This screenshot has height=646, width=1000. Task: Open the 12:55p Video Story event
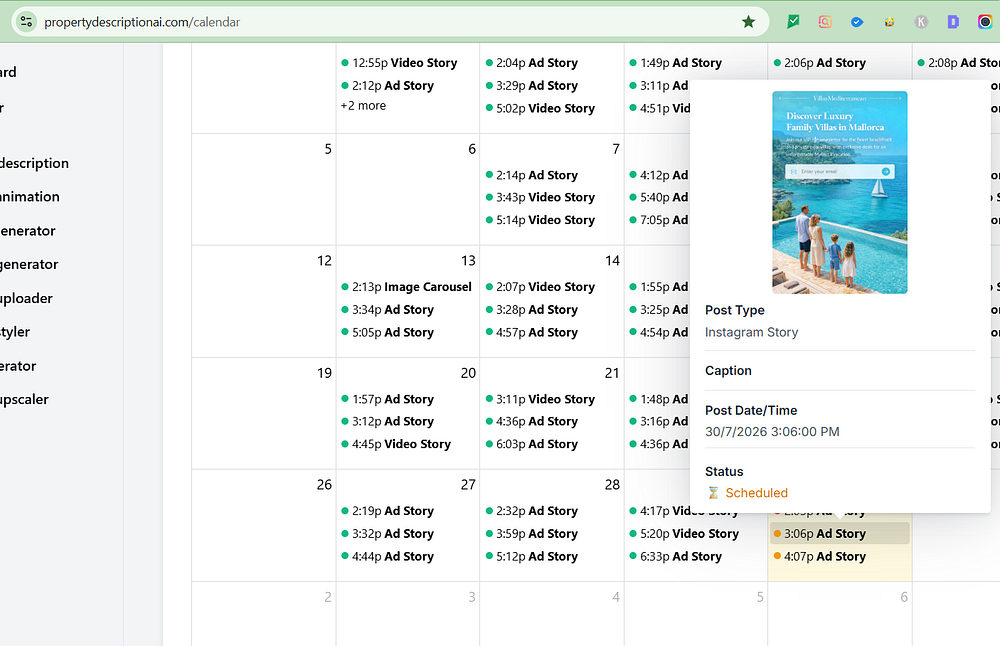pyautogui.click(x=399, y=62)
